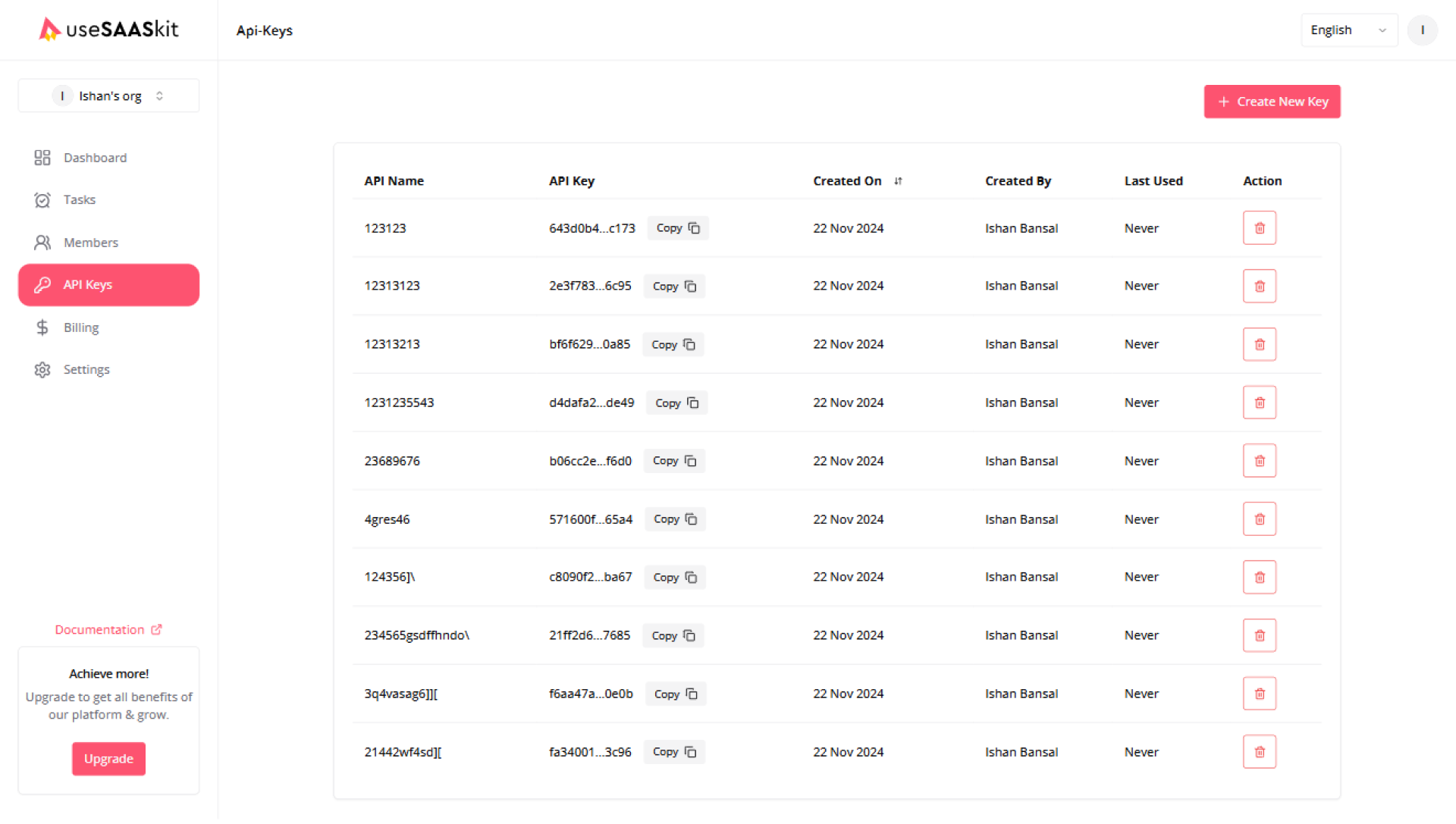
Task: Click Upgrade plan button
Action: (107, 758)
